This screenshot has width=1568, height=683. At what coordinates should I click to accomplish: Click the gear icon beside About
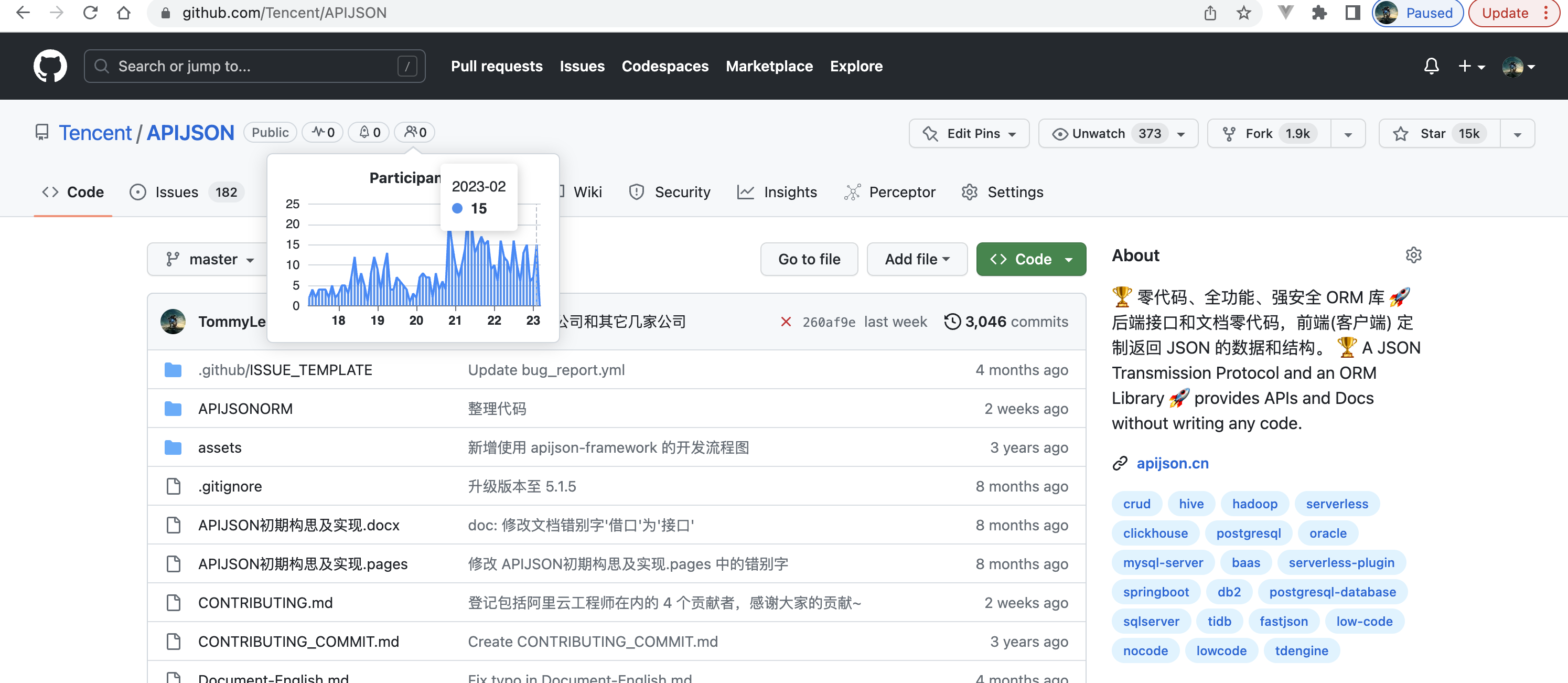coord(1413,255)
